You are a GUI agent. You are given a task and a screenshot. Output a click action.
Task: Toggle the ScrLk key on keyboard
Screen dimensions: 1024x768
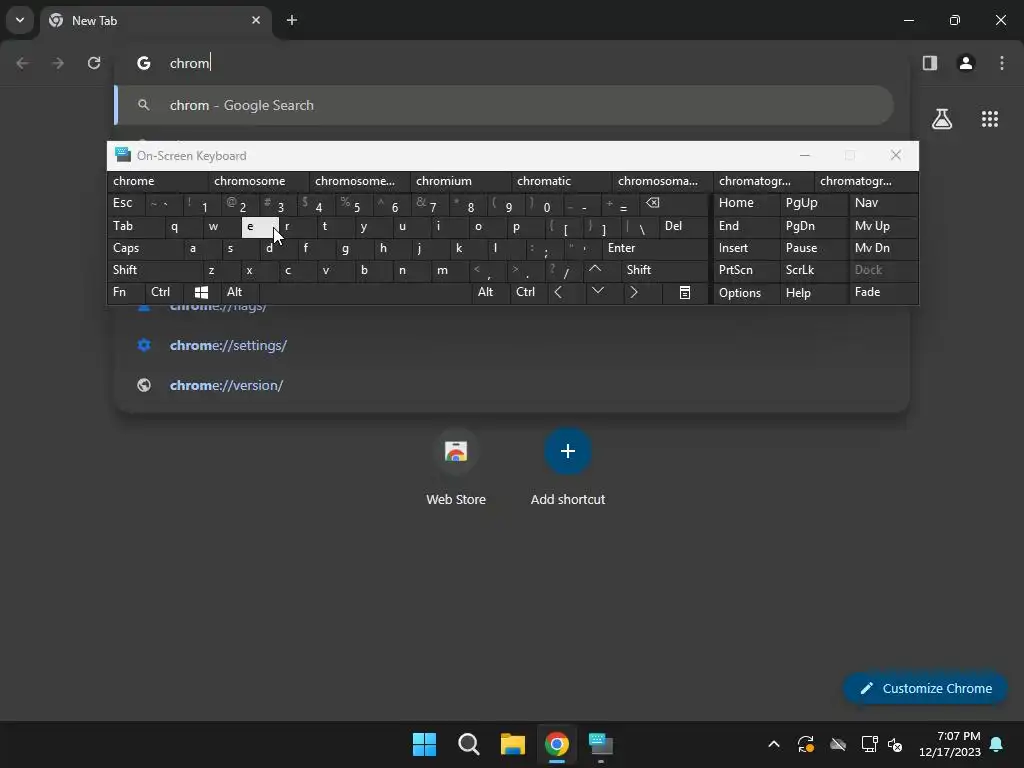813,270
